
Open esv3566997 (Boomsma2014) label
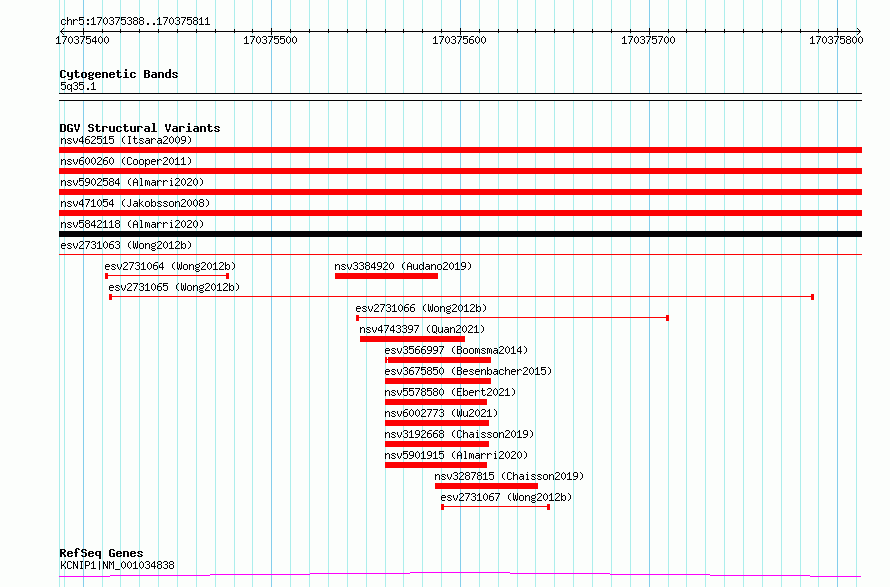pyautogui.click(x=456, y=350)
